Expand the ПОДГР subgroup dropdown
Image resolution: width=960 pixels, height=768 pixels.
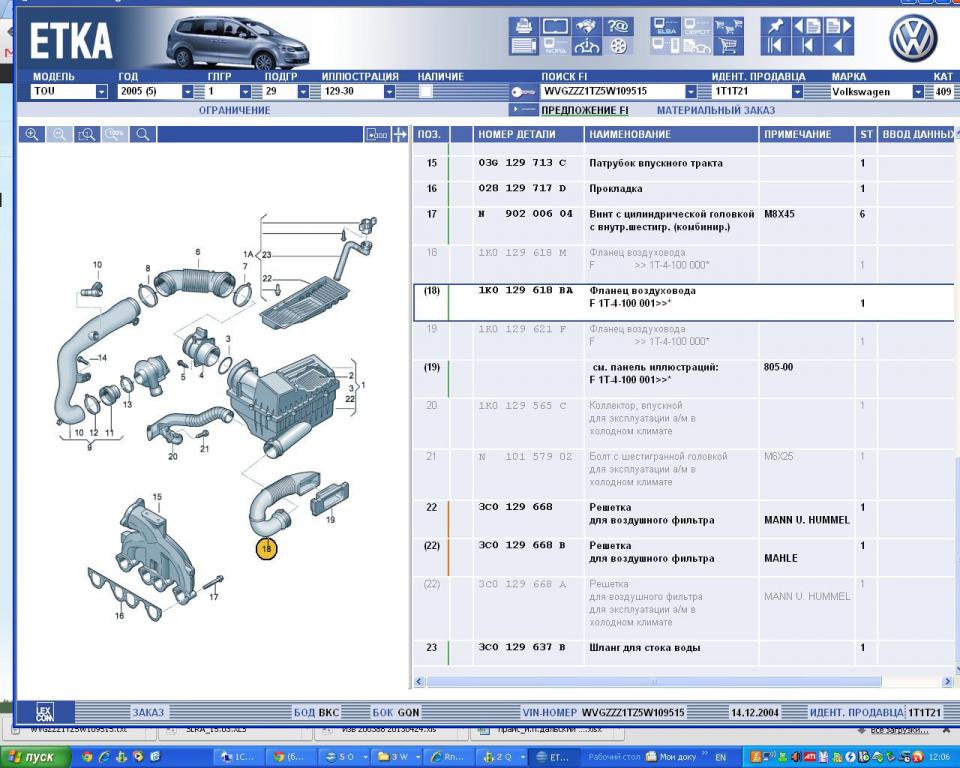coord(303,92)
